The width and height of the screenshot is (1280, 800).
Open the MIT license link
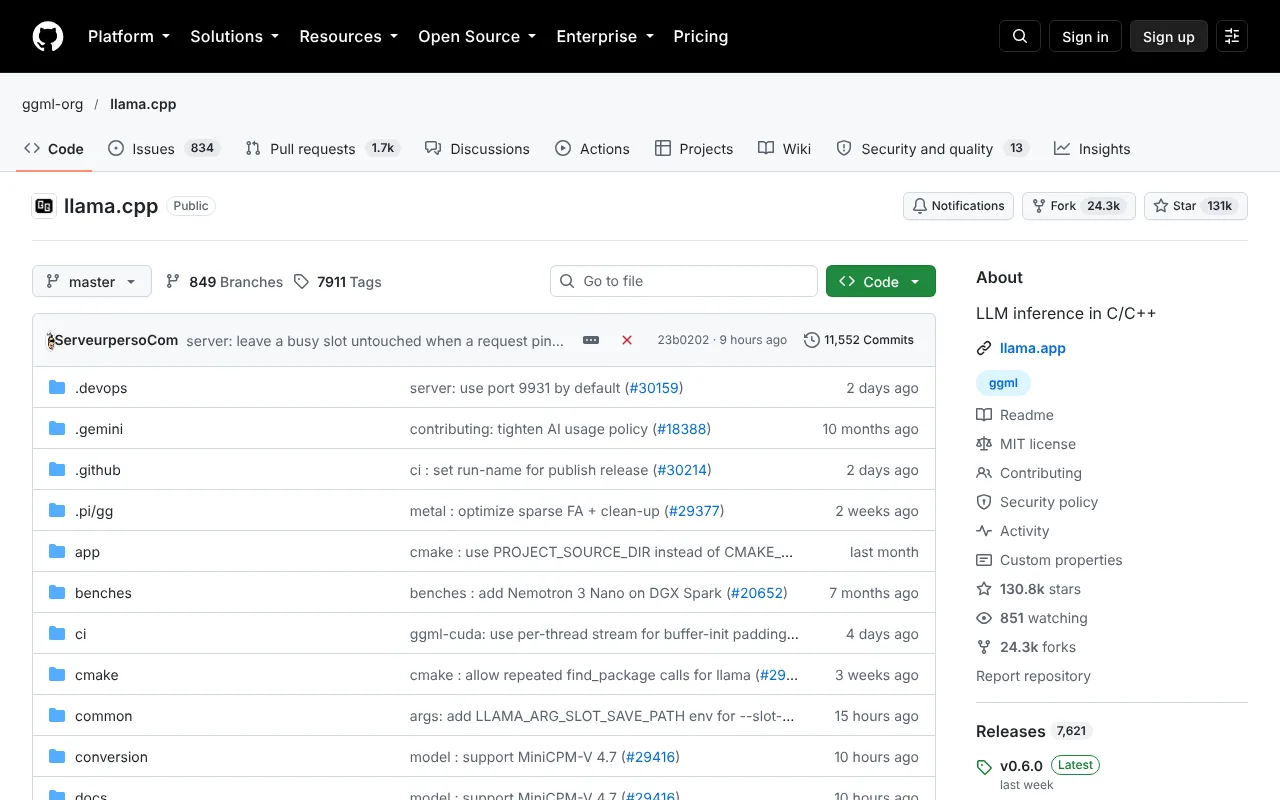(x=1038, y=444)
